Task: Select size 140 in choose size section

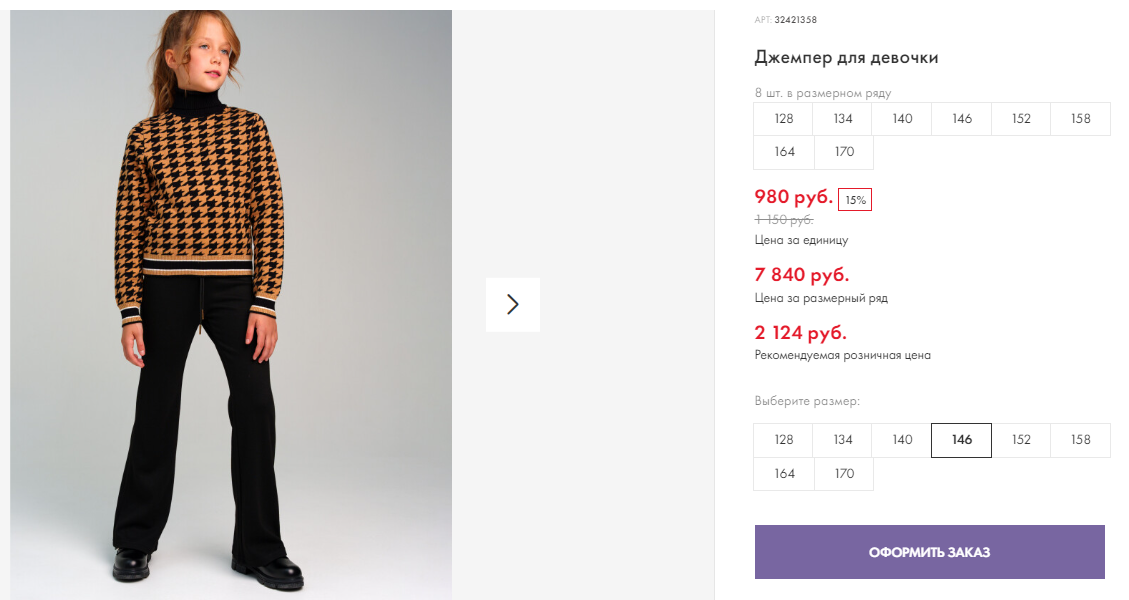Action: coord(901,440)
